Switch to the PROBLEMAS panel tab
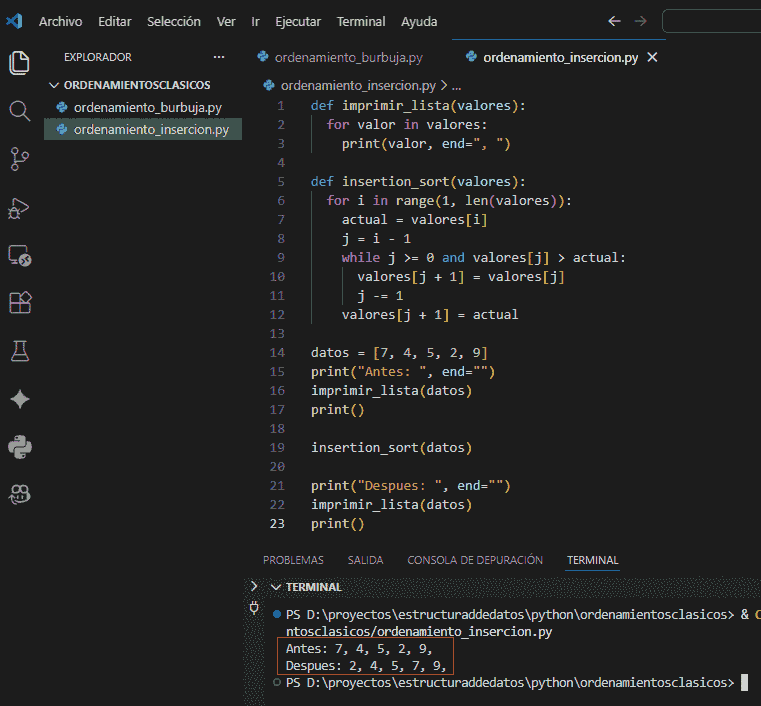The height and width of the screenshot is (706, 761). click(293, 560)
